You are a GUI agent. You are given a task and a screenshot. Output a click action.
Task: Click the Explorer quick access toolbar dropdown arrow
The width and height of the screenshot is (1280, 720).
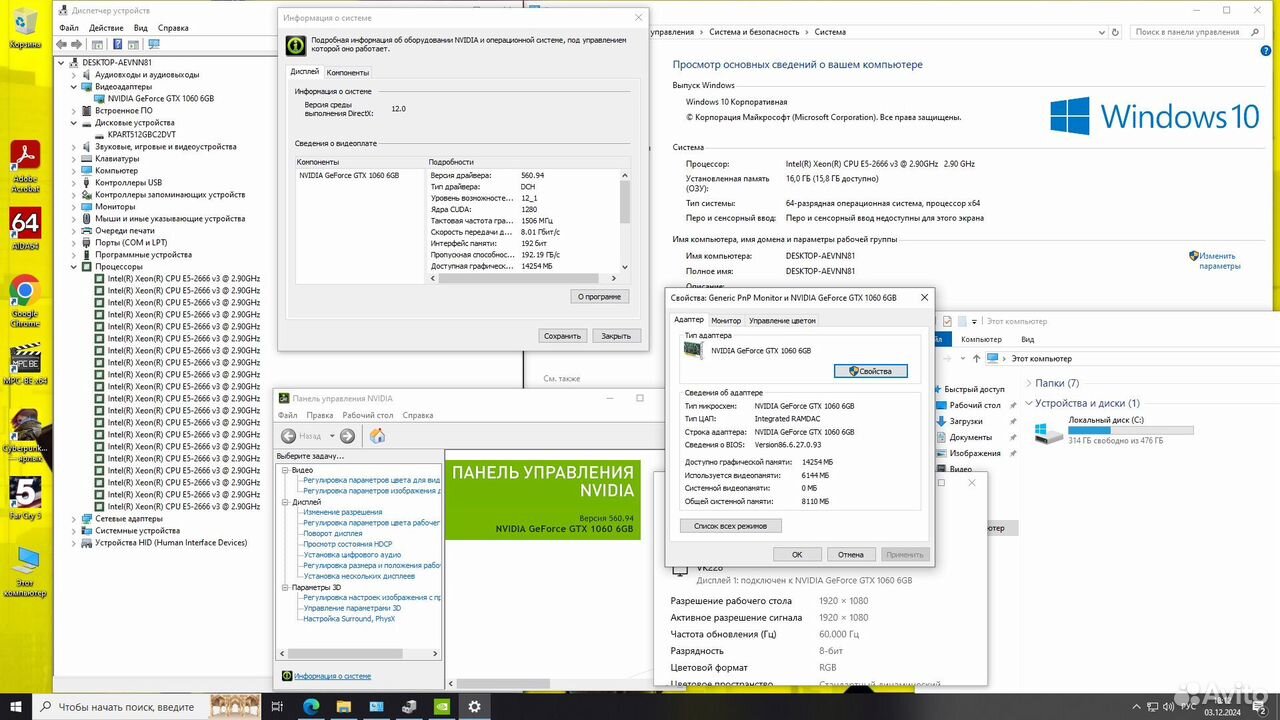(x=975, y=321)
